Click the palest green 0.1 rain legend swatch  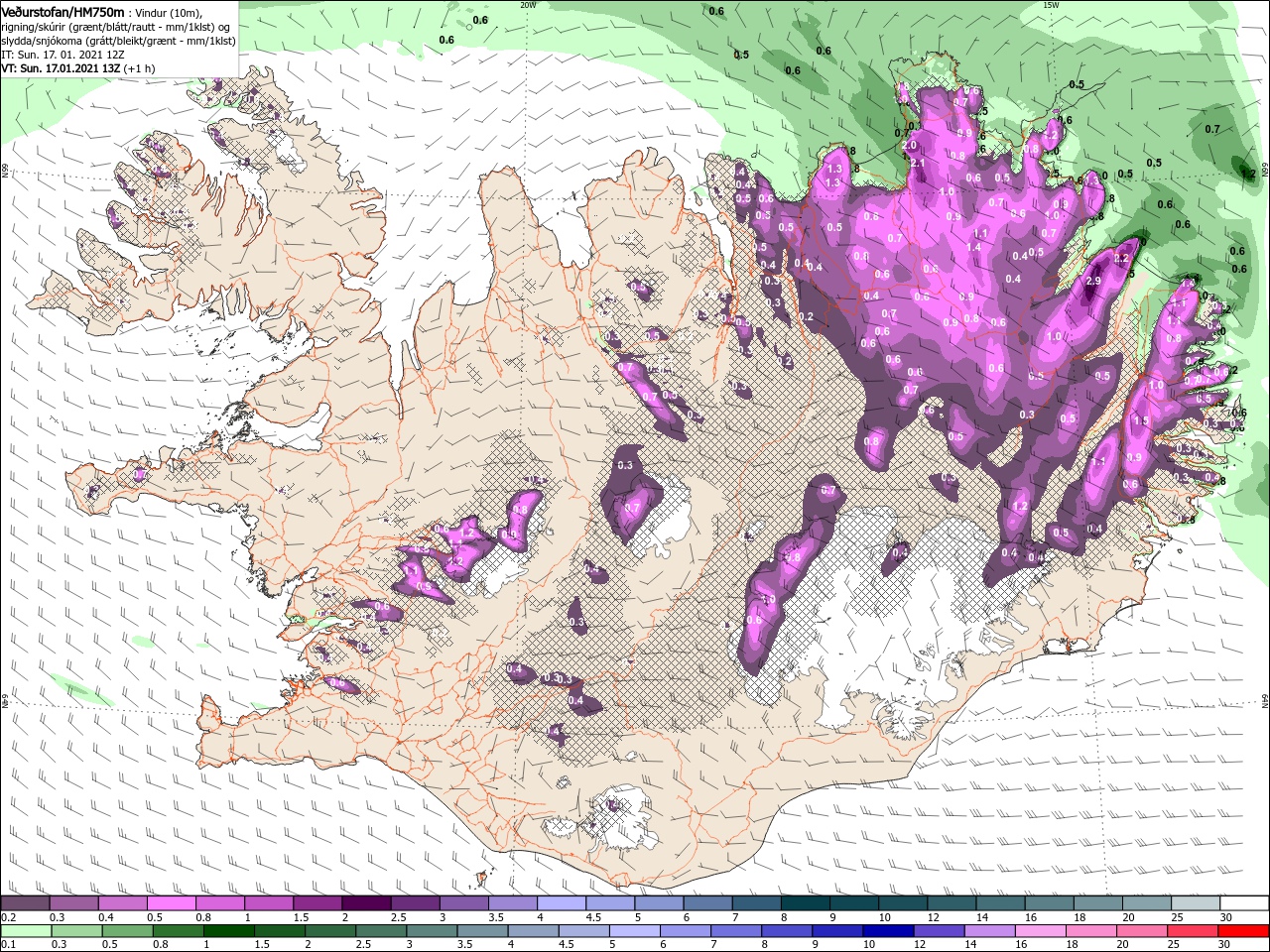pyautogui.click(x=27, y=931)
